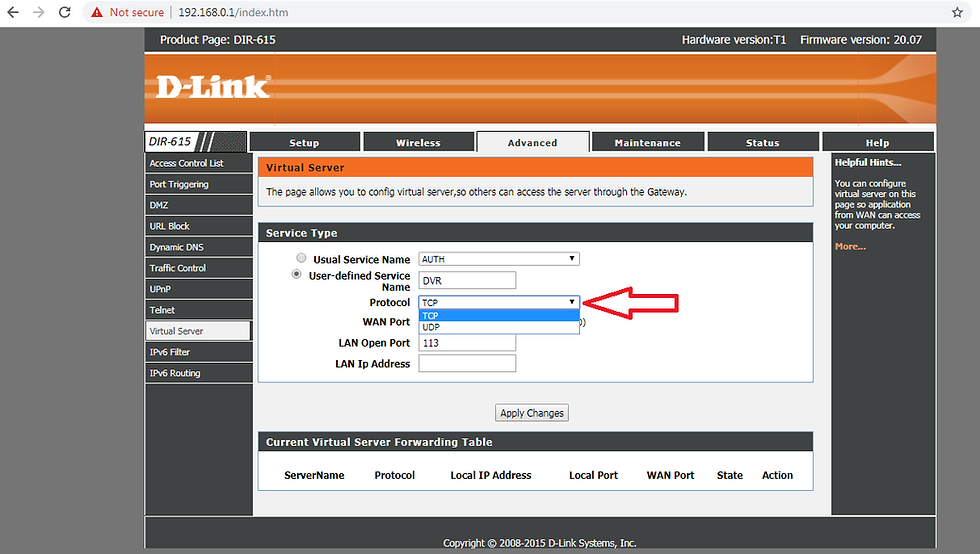Collapse the Protocol TCP dropdown
Screen dimensions: 980x554
click(499, 302)
